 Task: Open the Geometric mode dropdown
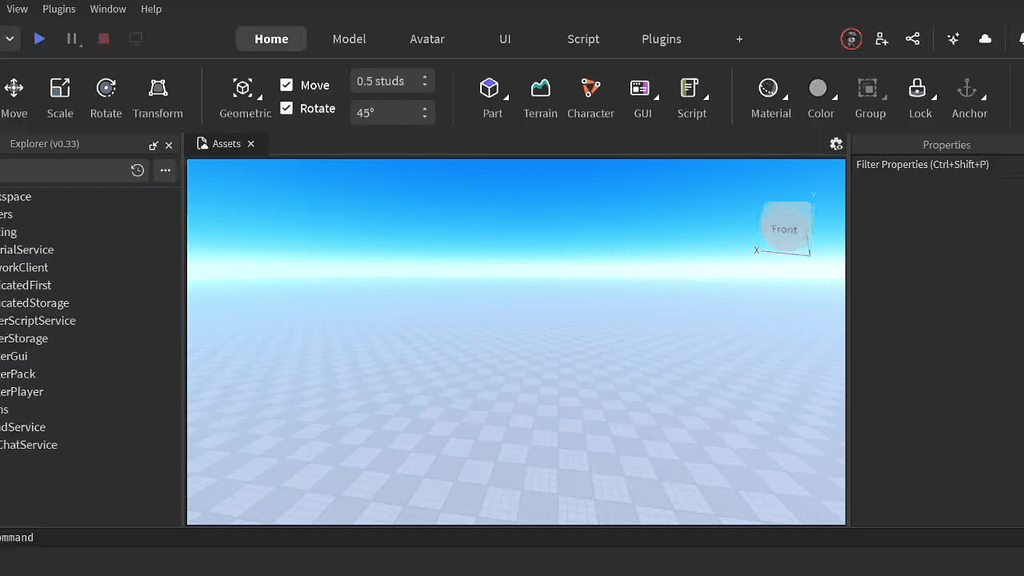pos(244,95)
